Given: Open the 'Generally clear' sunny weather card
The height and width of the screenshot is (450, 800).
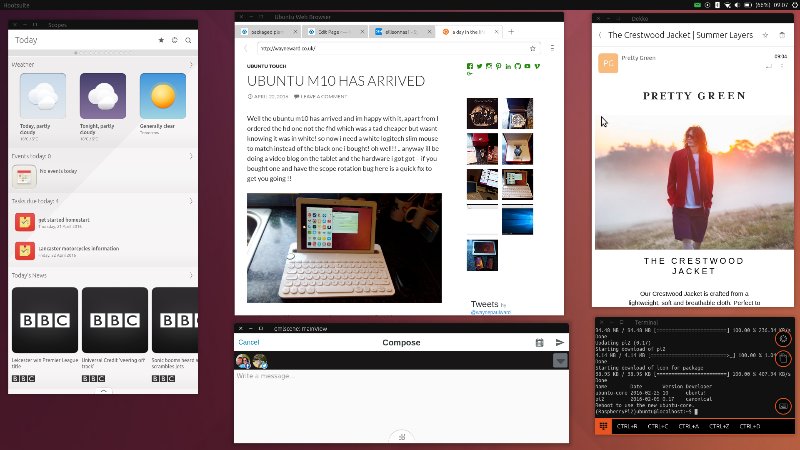Looking at the screenshot, I should coord(163,96).
